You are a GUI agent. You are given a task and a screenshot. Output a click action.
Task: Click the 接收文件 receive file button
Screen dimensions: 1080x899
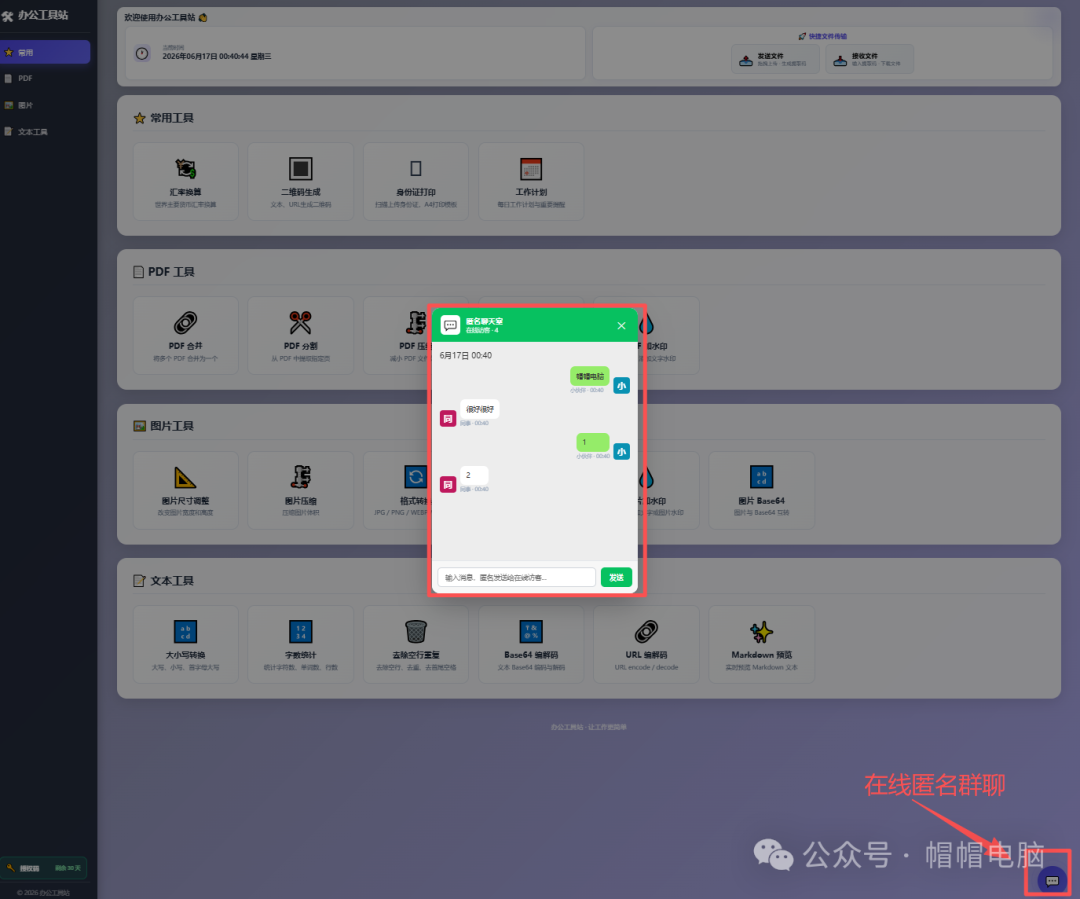pyautogui.click(x=869, y=59)
